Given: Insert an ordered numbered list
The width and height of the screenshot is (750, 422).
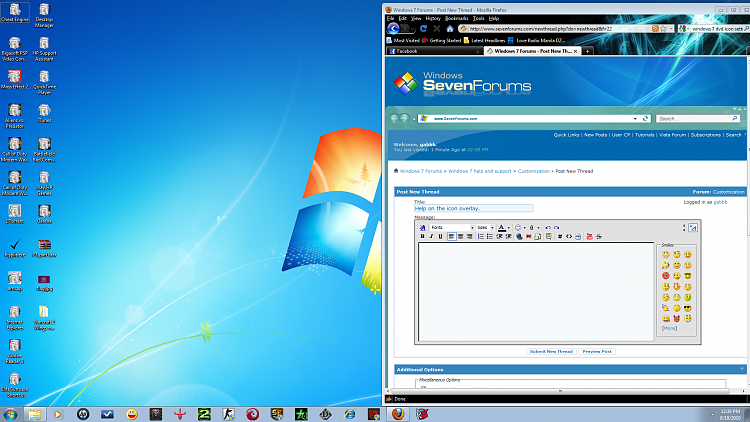Looking at the screenshot, I should [x=481, y=236].
